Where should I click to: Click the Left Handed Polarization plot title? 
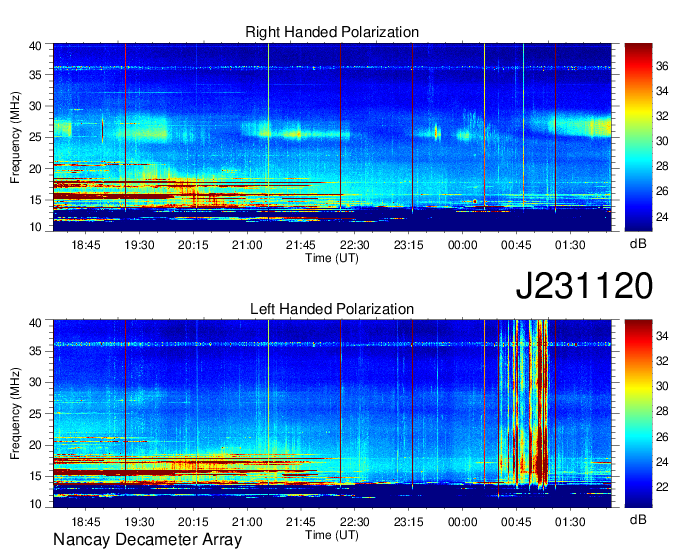332,309
